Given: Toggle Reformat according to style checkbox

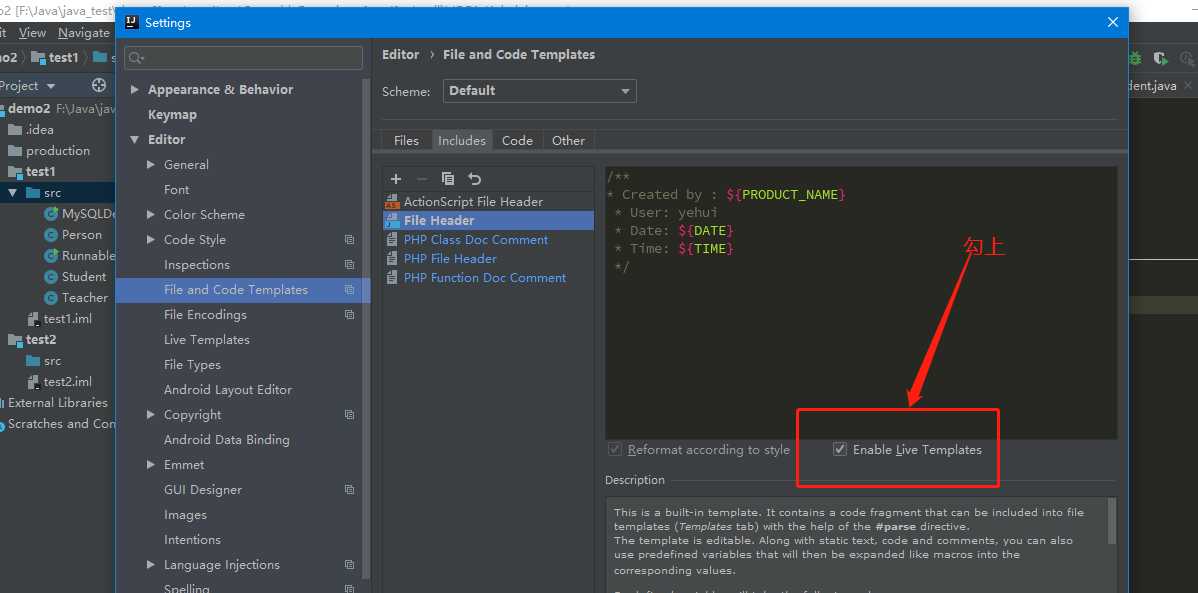Looking at the screenshot, I should (x=615, y=449).
